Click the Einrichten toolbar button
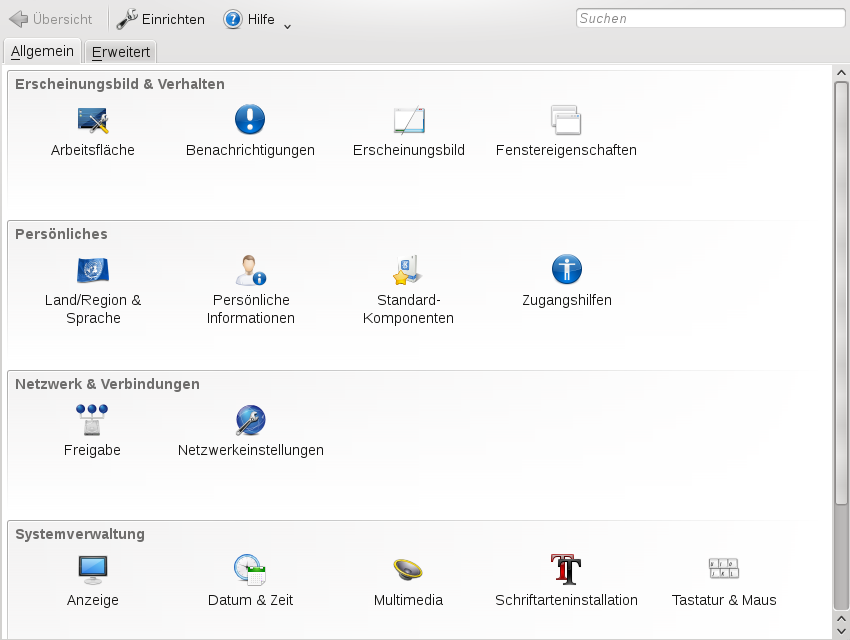The image size is (850, 640). click(x=161, y=19)
